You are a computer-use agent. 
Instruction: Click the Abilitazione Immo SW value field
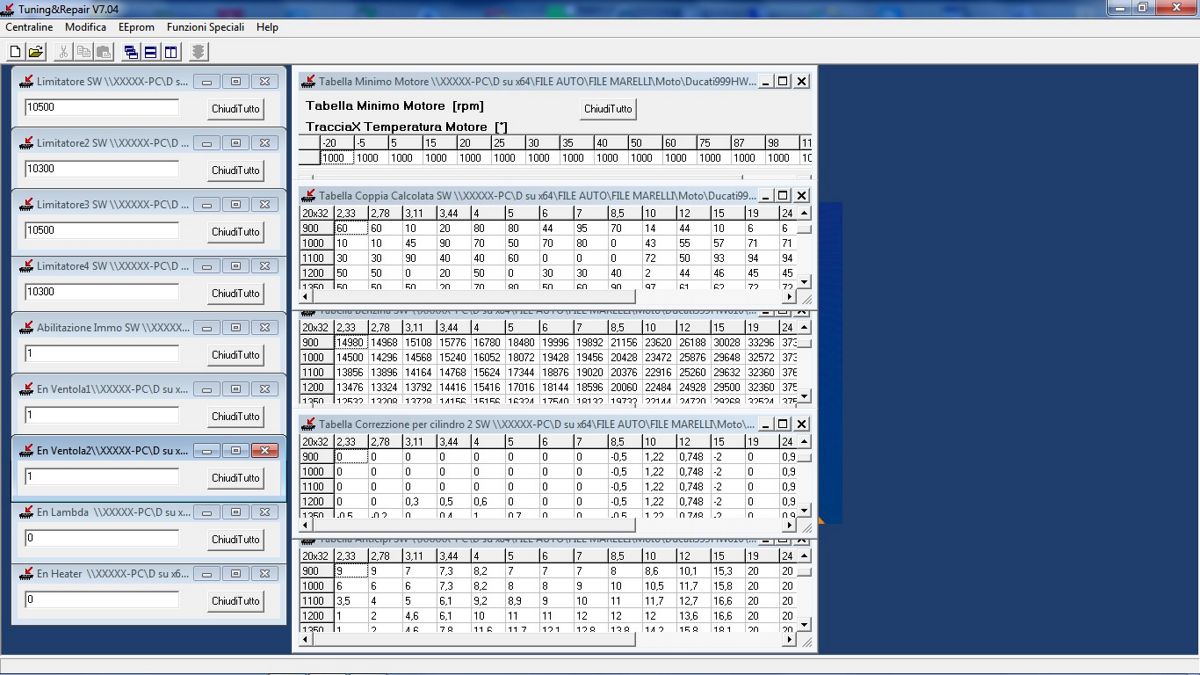(x=101, y=354)
